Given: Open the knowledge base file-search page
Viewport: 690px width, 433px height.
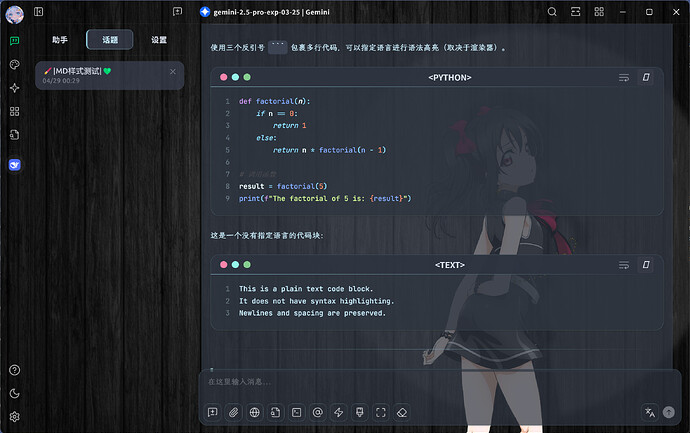Looking at the screenshot, I should pyautogui.click(x=15, y=135).
